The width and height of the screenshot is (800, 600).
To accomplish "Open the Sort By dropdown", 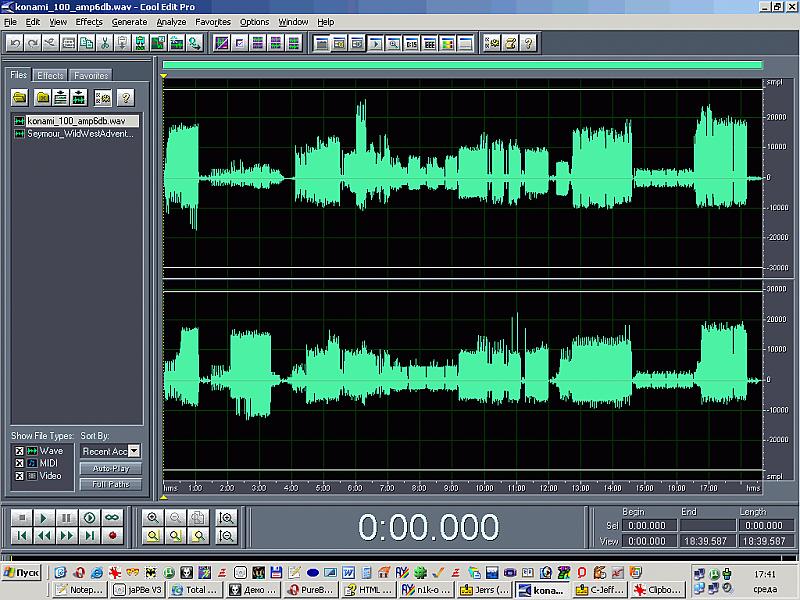I will [135, 451].
